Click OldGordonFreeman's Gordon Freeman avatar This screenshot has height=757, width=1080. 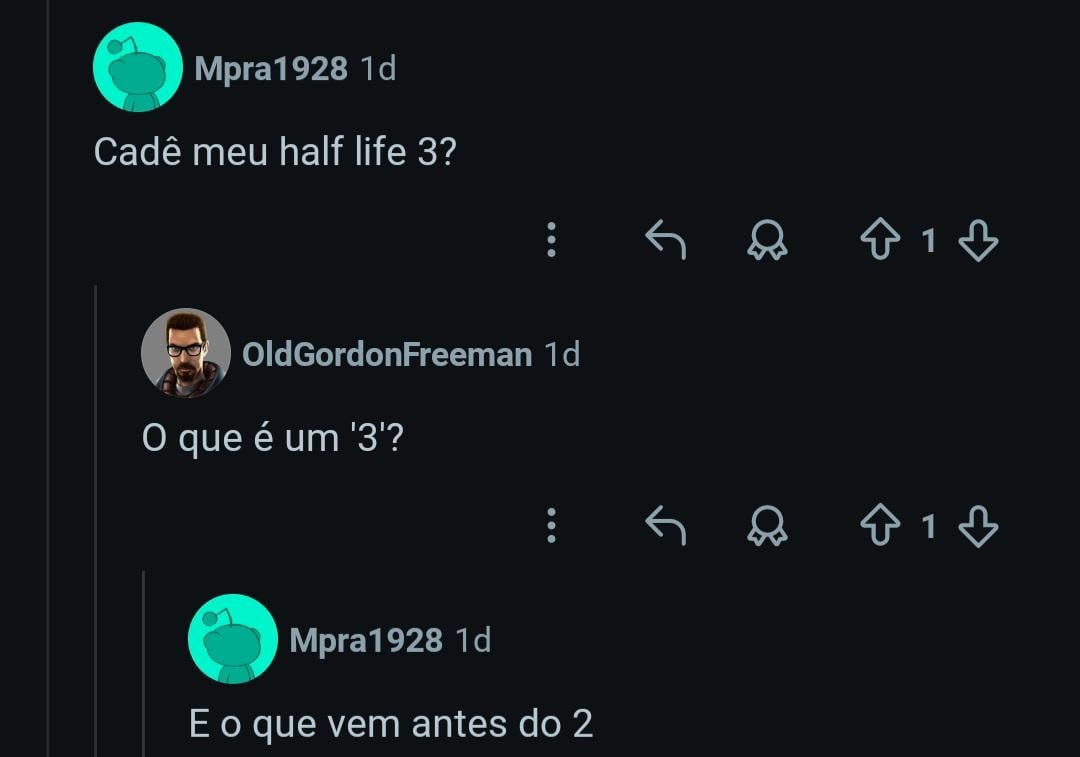click(x=186, y=353)
